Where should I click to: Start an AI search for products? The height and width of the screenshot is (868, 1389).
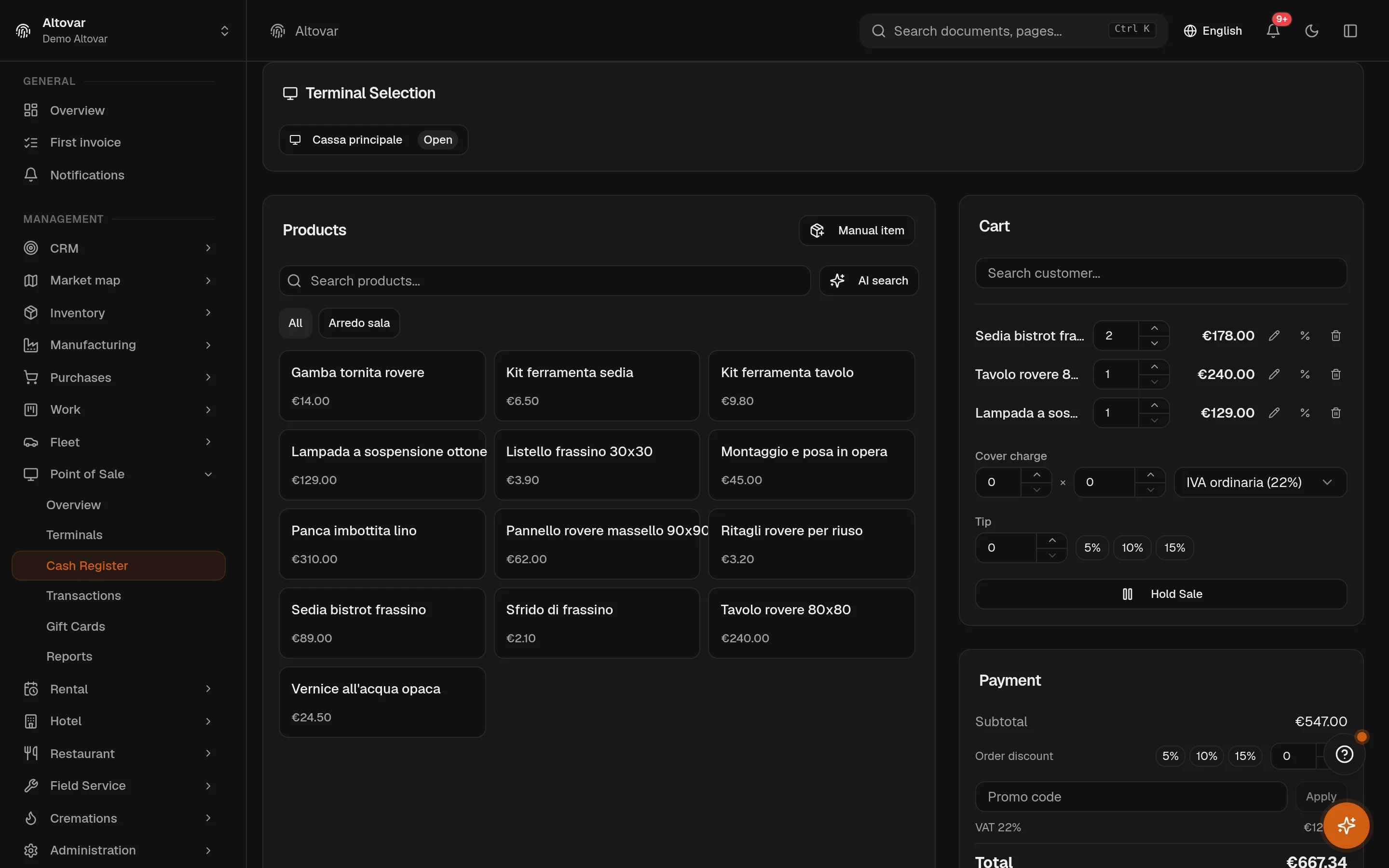click(869, 281)
